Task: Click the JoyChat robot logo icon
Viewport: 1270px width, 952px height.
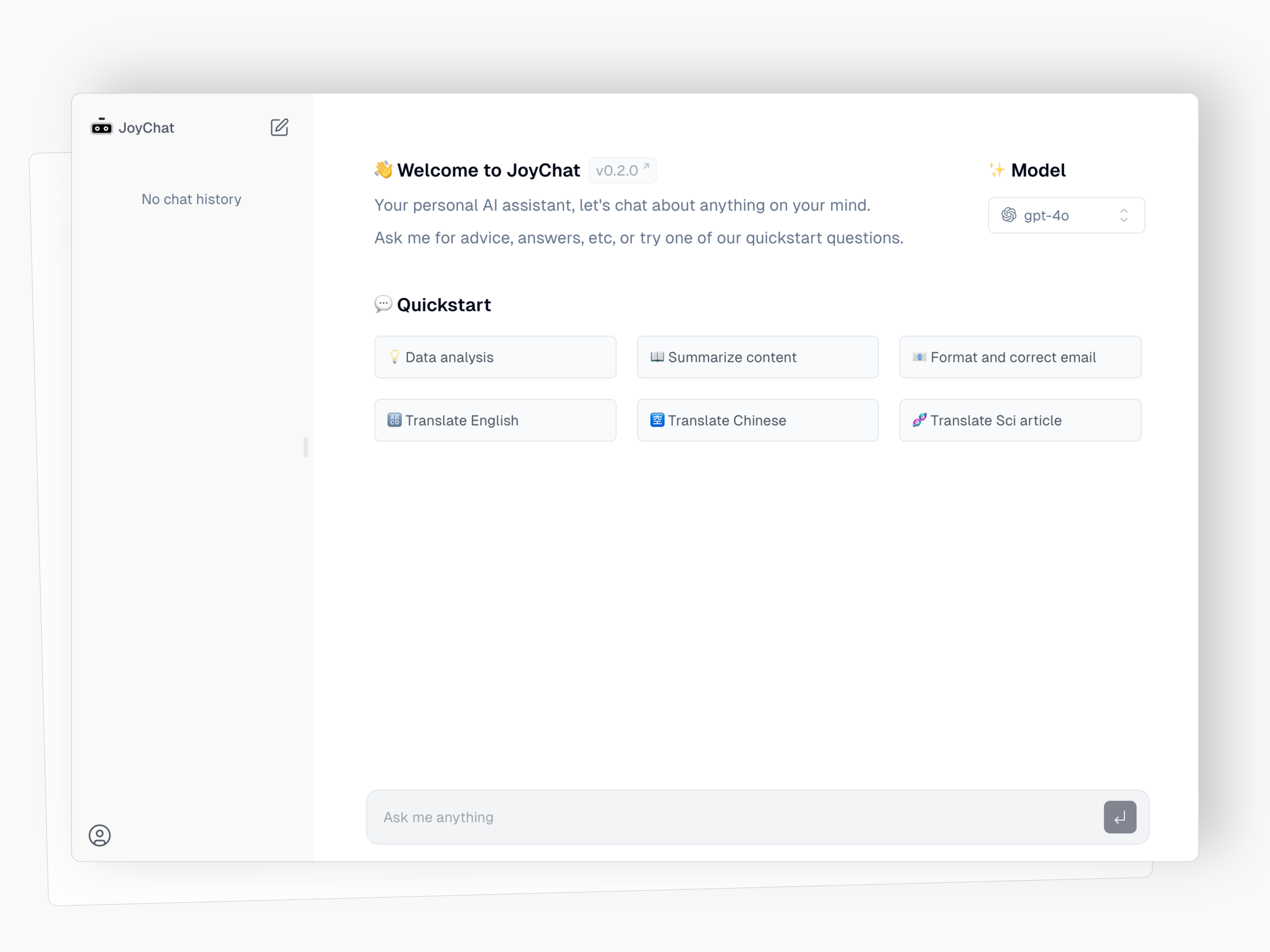Action: (x=102, y=127)
